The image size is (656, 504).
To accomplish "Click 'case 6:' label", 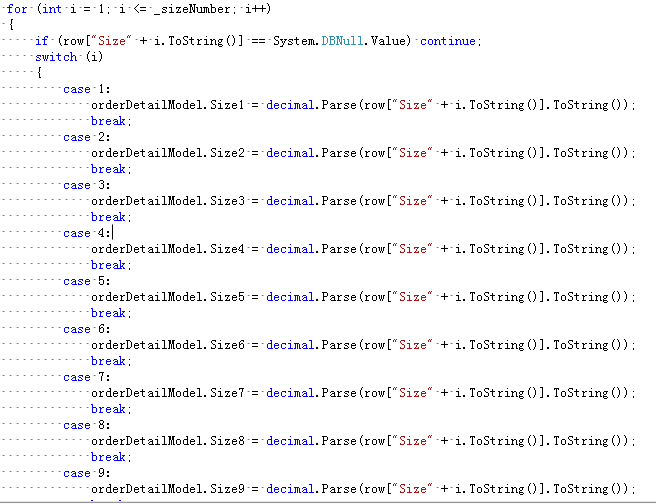I will click(x=87, y=329).
